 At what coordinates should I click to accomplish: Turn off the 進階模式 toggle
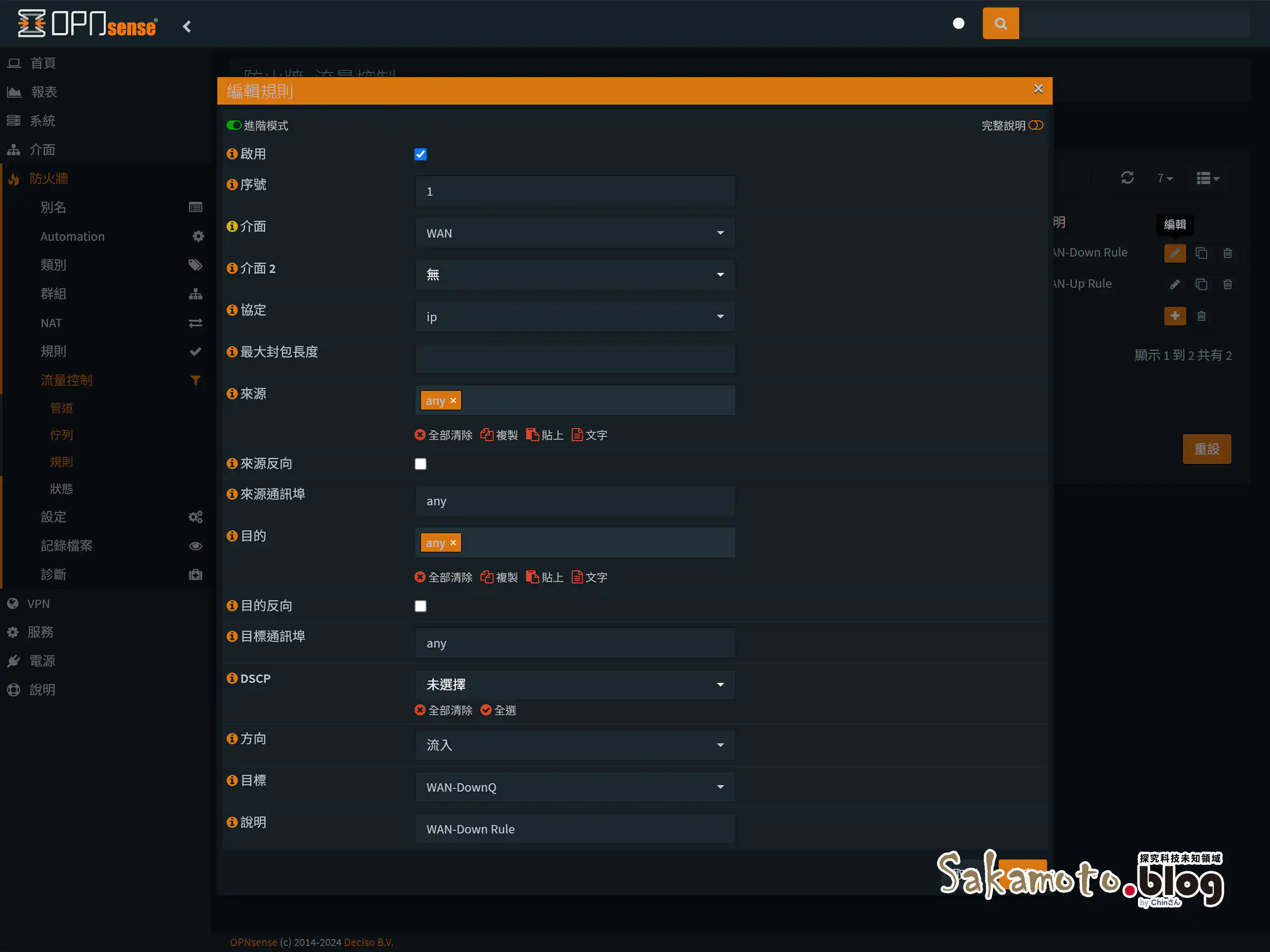[234, 125]
